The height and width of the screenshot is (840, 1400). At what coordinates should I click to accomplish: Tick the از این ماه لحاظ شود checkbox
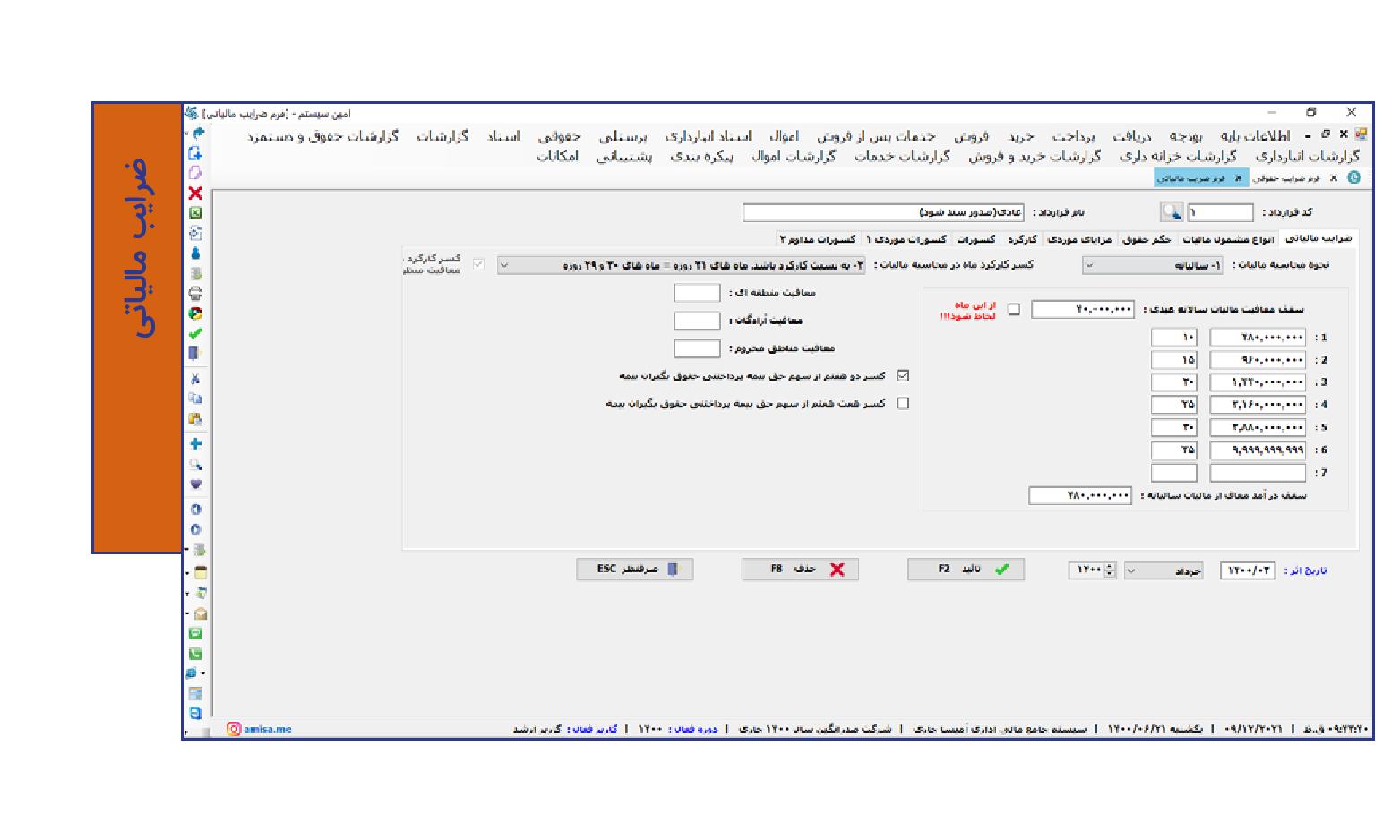point(1014,310)
